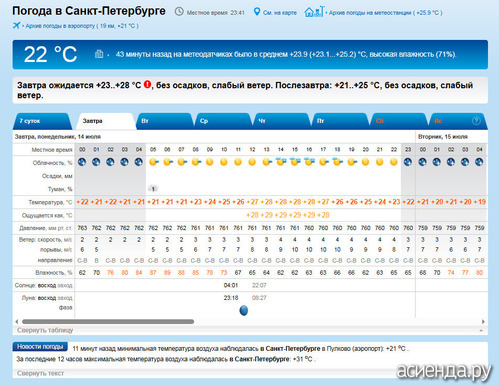Open the 7 суток tab
499x386 pixels.
click(x=42, y=121)
